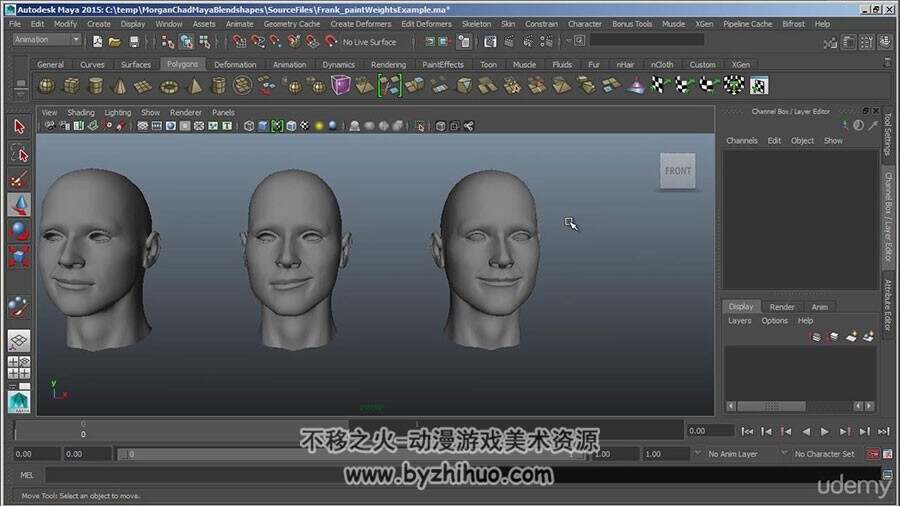
Task: Open the Create Deformers menu
Action: [x=360, y=24]
